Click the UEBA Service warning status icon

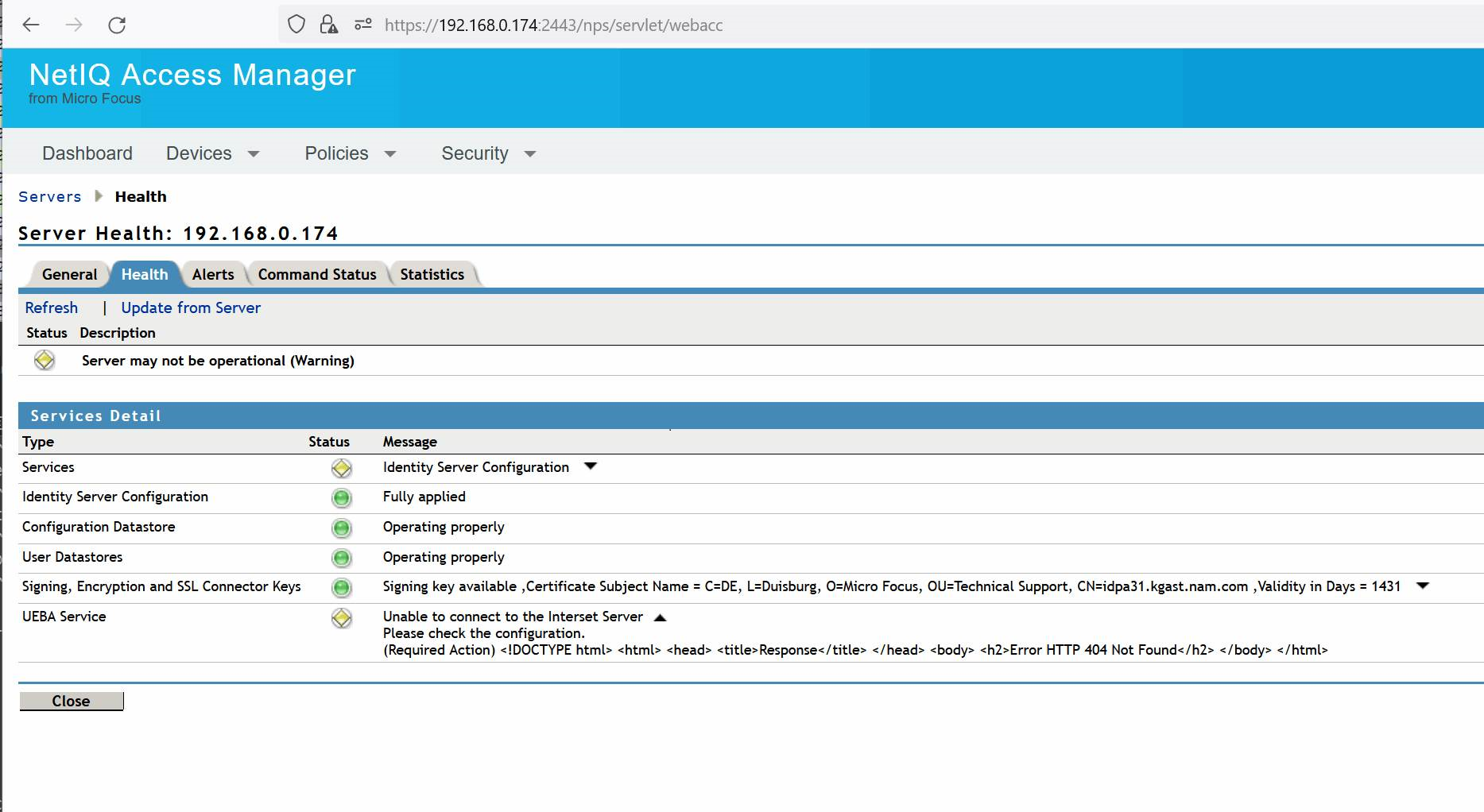point(341,618)
